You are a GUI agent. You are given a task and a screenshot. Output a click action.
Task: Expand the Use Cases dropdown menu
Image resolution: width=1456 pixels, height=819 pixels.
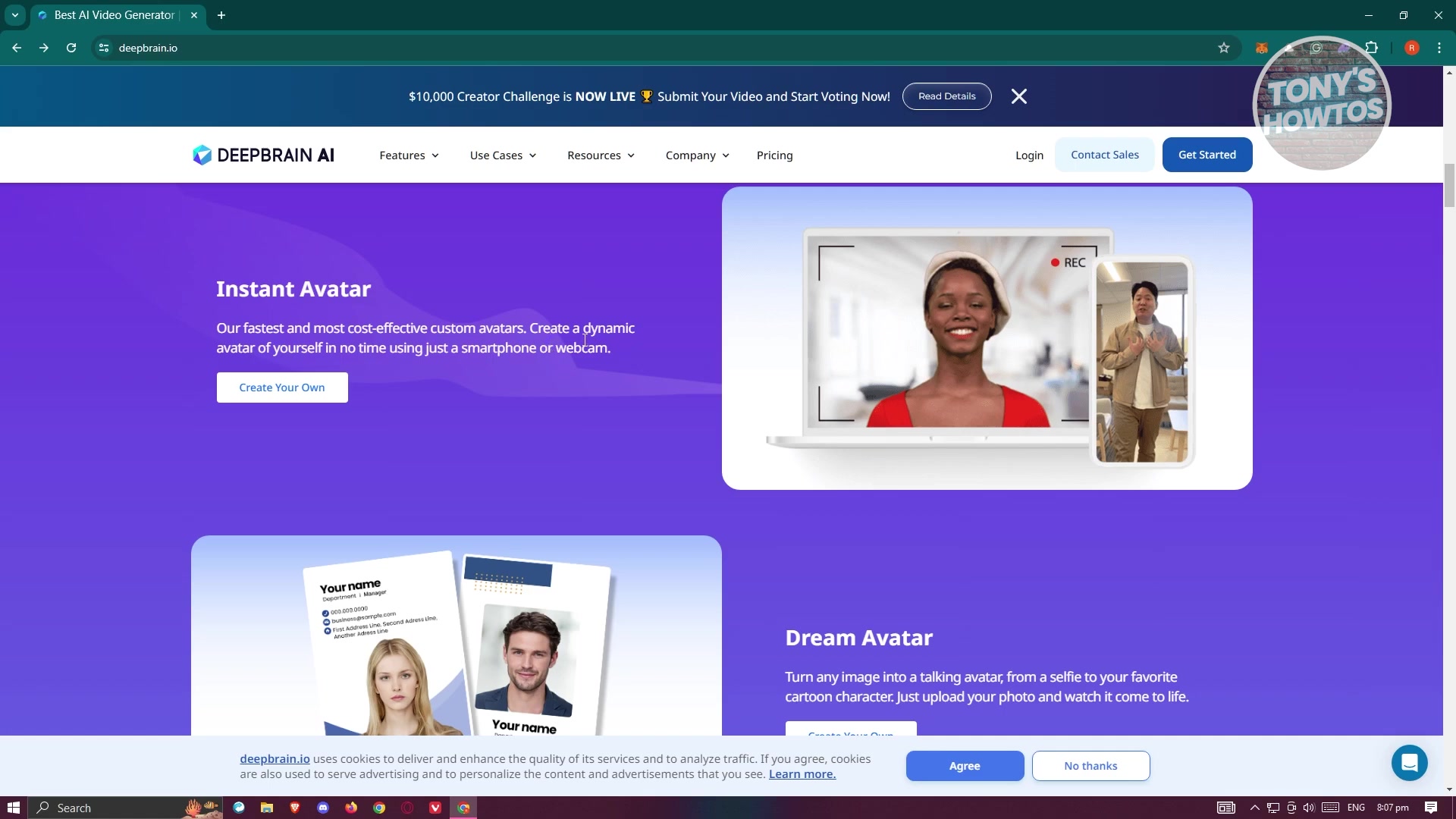(503, 155)
